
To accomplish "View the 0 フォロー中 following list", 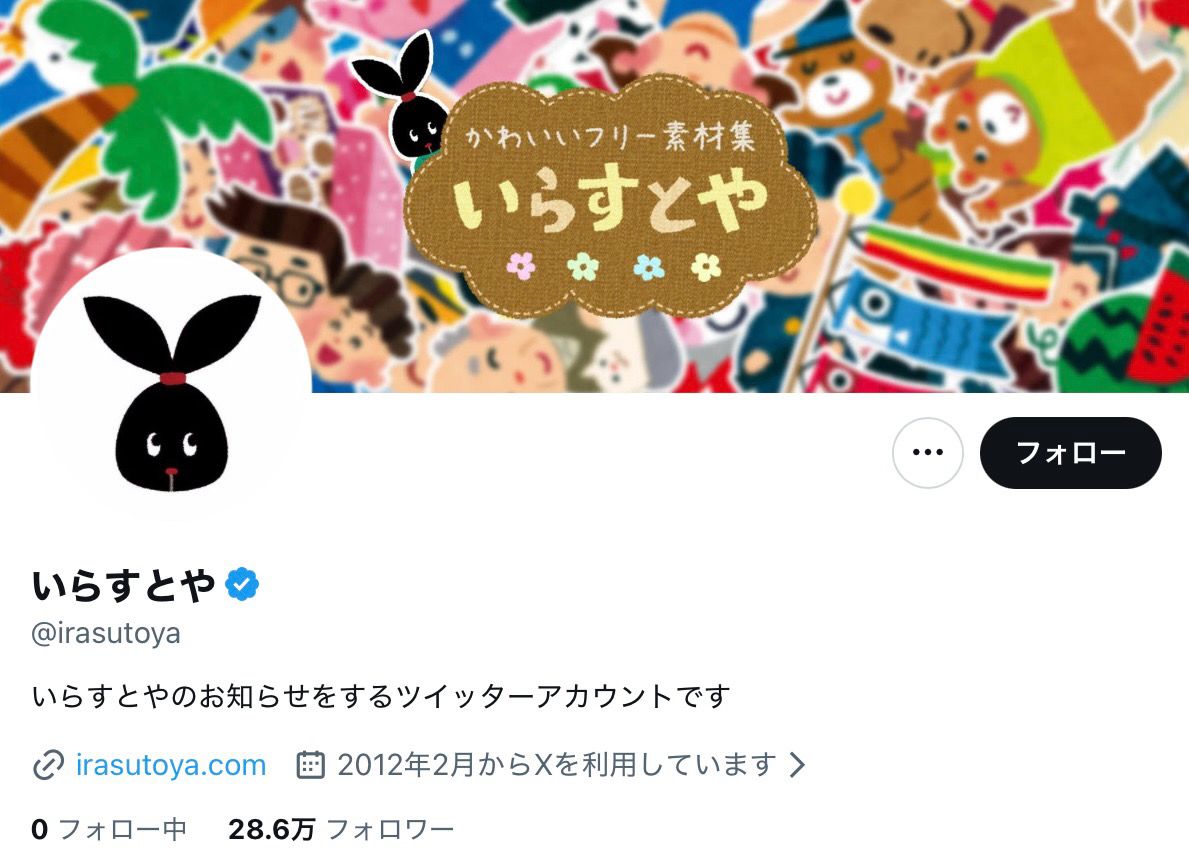I will (x=109, y=829).
